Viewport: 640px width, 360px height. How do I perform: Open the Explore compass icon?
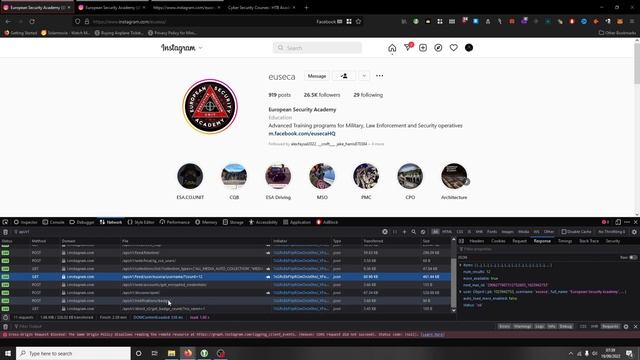click(x=438, y=48)
